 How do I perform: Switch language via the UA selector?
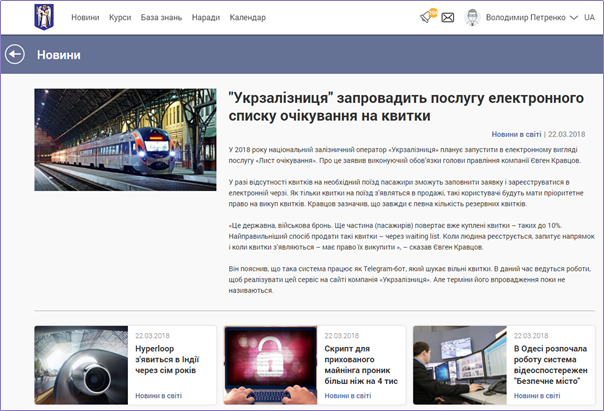pyautogui.click(x=589, y=18)
